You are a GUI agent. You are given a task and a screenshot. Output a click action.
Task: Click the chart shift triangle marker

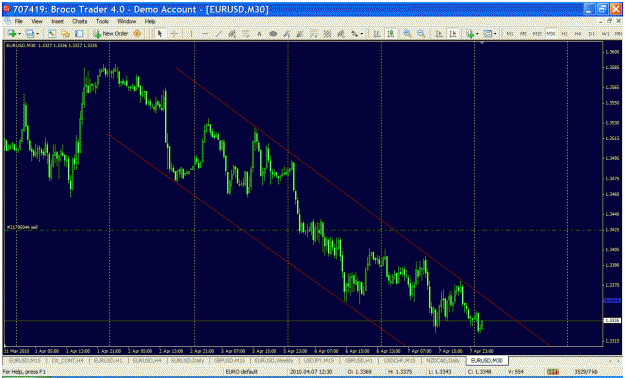[x=482, y=42]
